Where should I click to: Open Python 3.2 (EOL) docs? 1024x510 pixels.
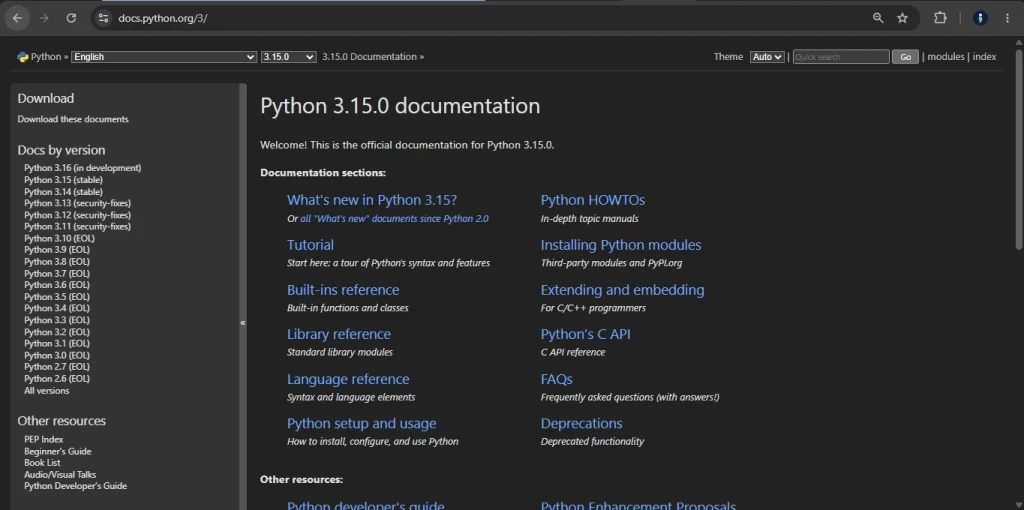[57, 332]
